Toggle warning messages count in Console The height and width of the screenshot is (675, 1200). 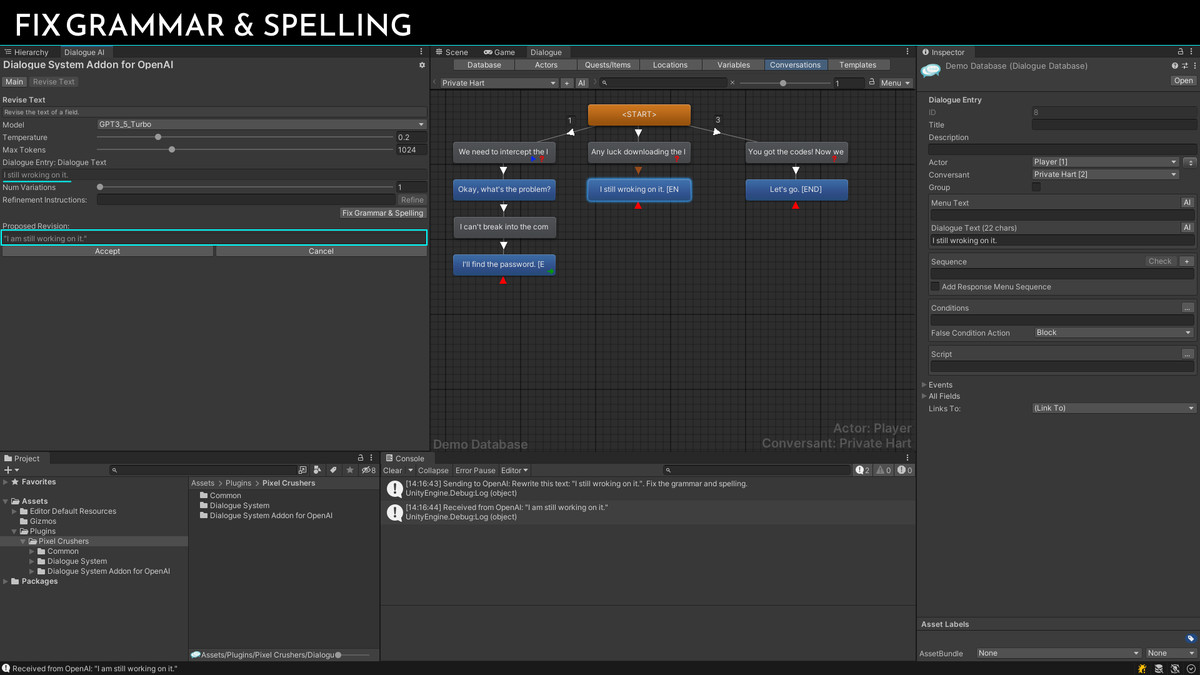[x=883, y=470]
